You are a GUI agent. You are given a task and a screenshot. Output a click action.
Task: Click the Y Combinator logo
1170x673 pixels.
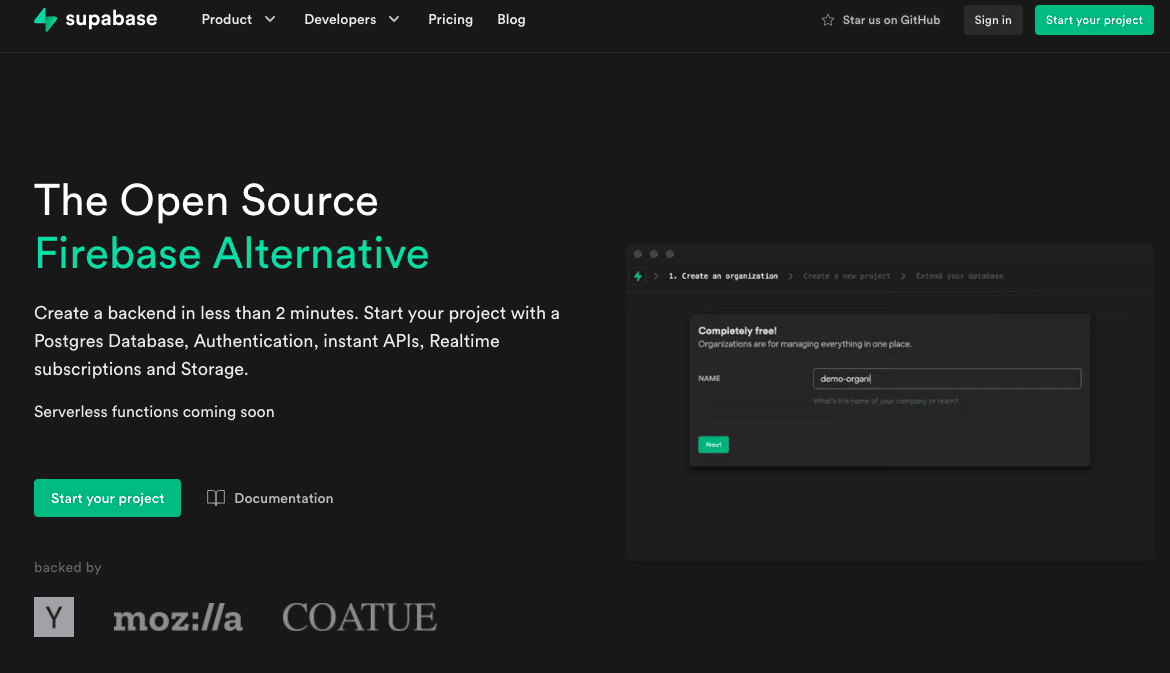[54, 617]
